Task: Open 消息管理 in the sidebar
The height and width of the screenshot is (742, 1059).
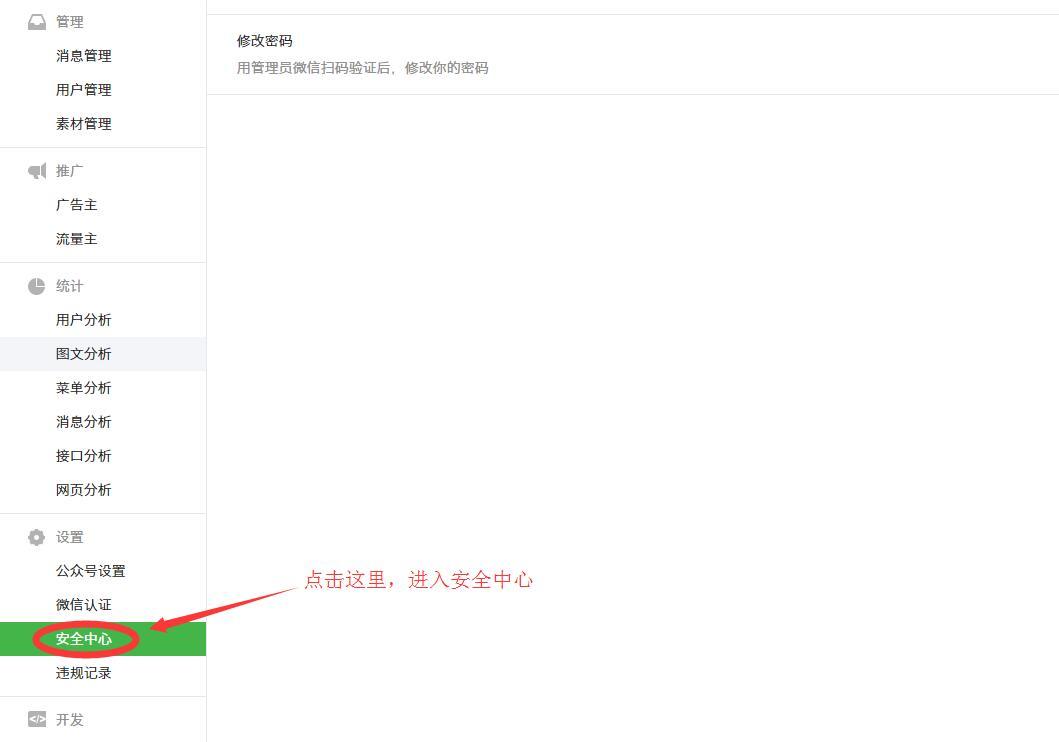Action: pyautogui.click(x=84, y=55)
